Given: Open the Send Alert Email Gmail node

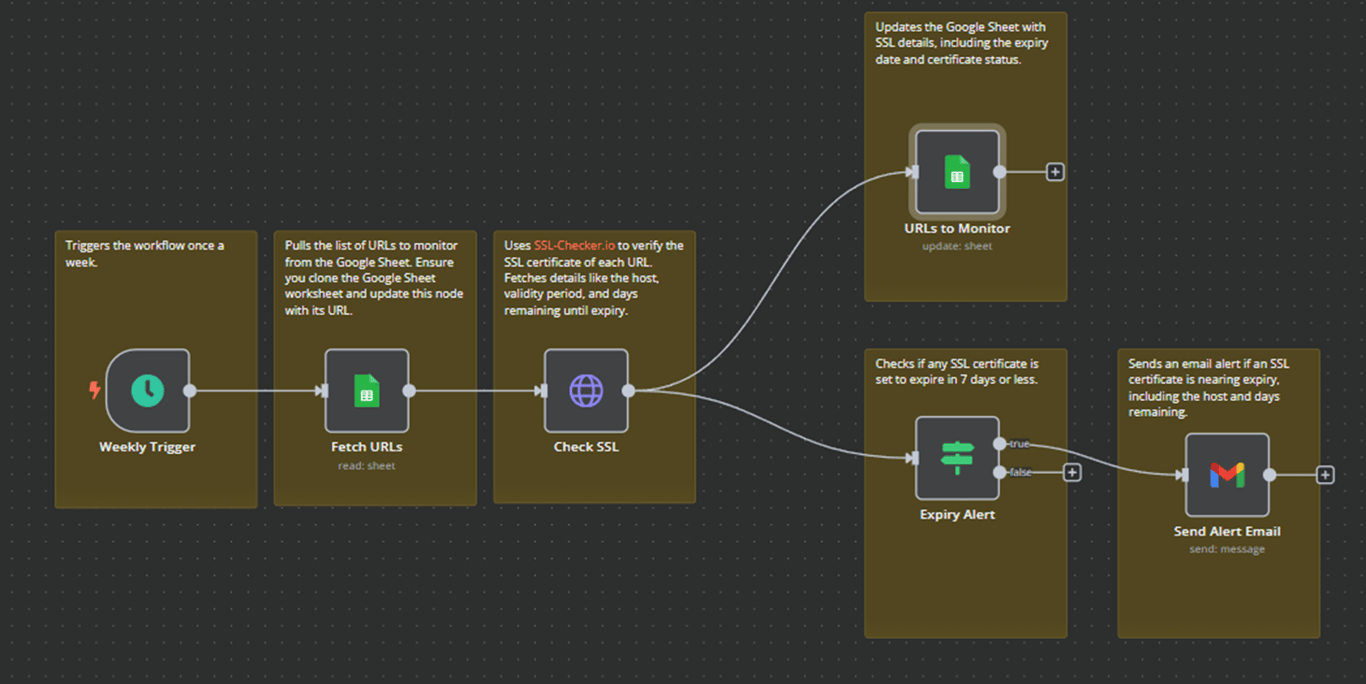Looking at the screenshot, I should [1227, 474].
